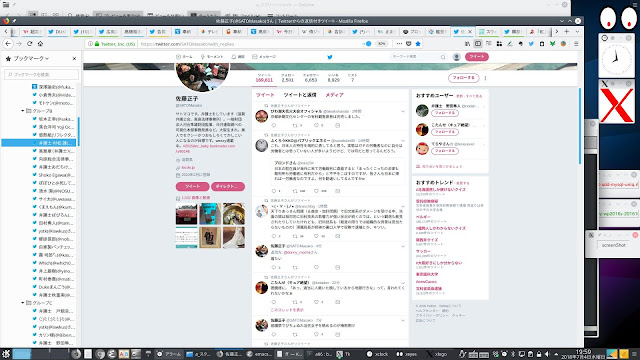Image resolution: width=640 pixels, height=360 pixels.
Task: Open the white dress media thumbnail
Action: 234,237
